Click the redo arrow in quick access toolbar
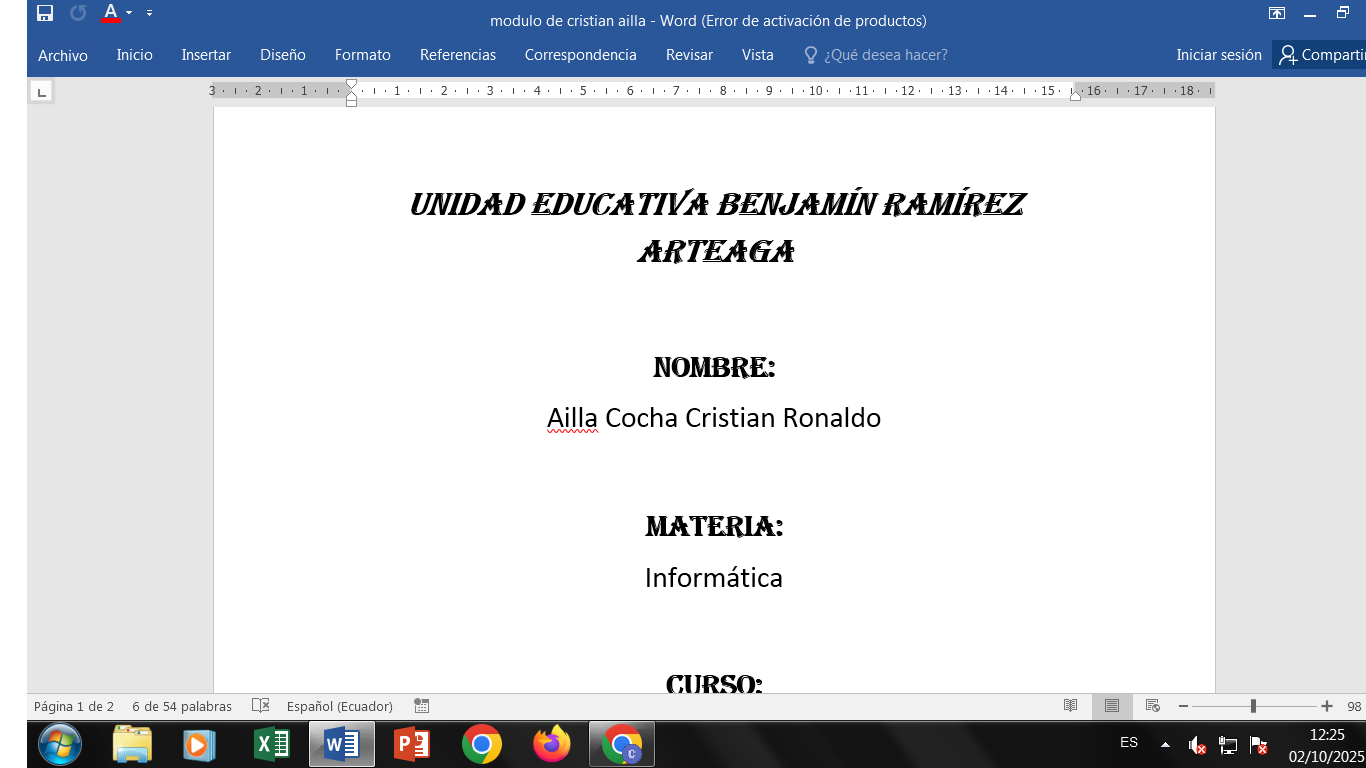This screenshot has width=1366, height=768. pyautogui.click(x=78, y=13)
